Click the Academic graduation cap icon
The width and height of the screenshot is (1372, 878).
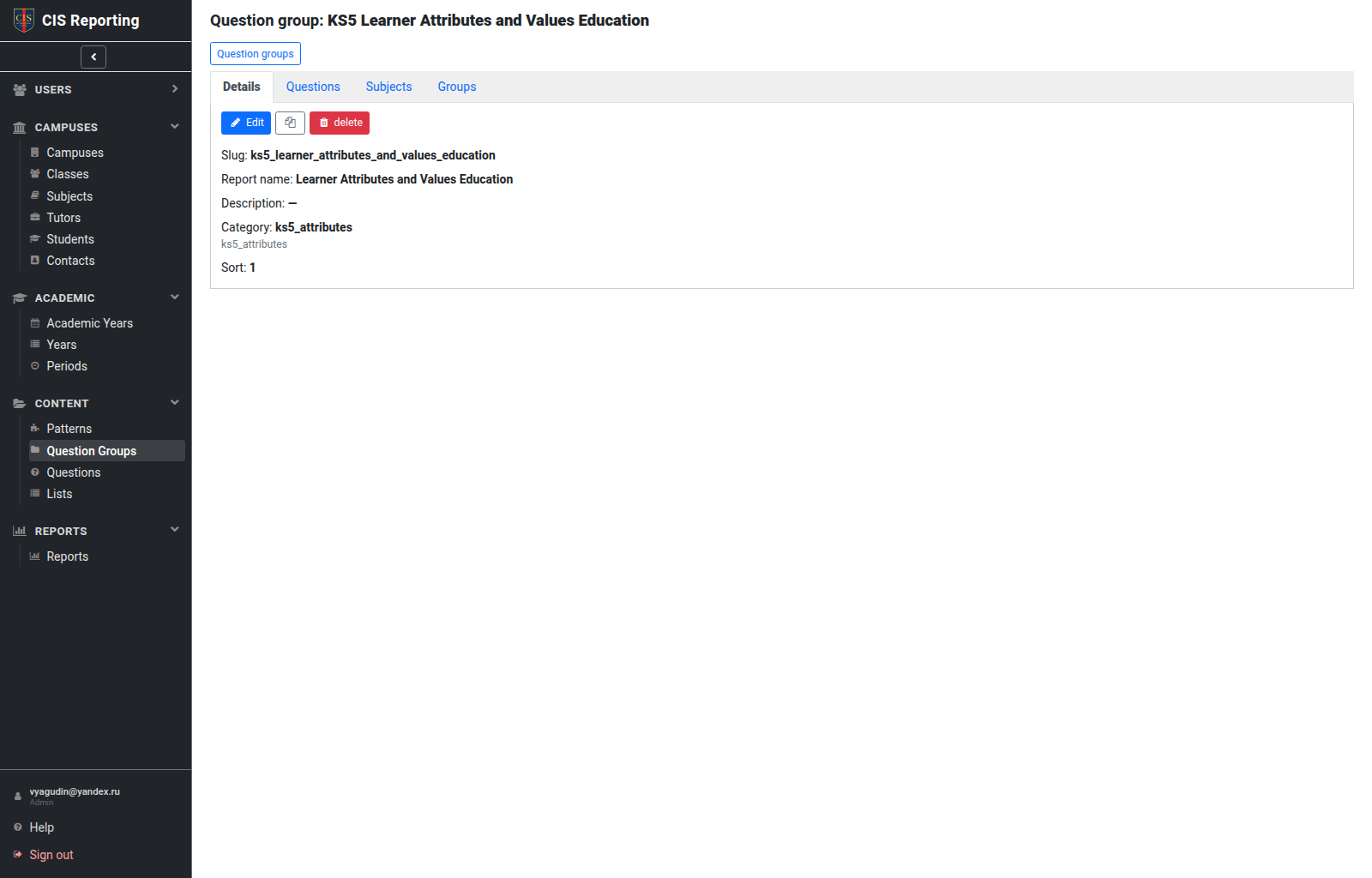point(20,298)
